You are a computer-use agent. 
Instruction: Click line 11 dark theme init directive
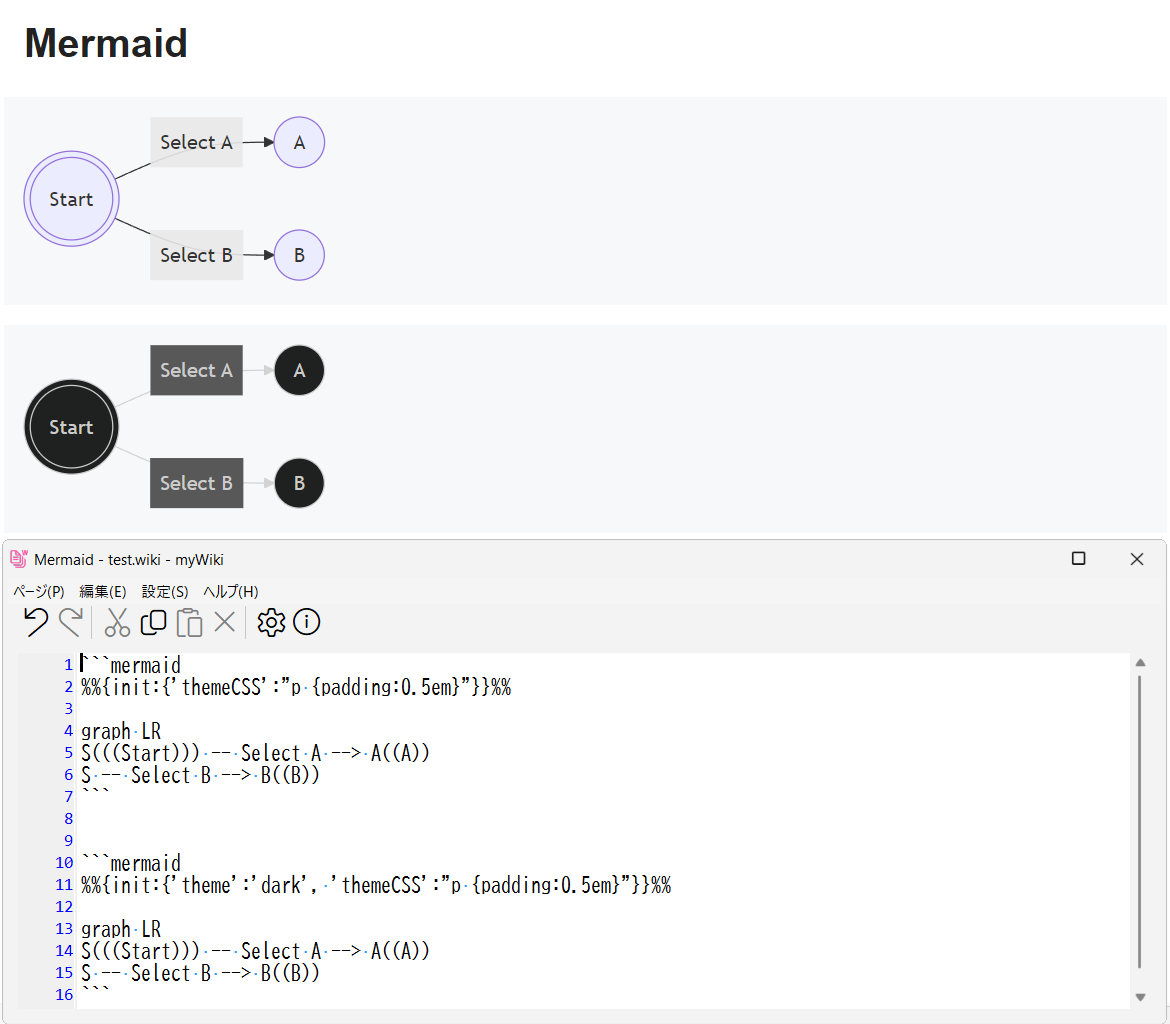pyautogui.click(x=376, y=885)
